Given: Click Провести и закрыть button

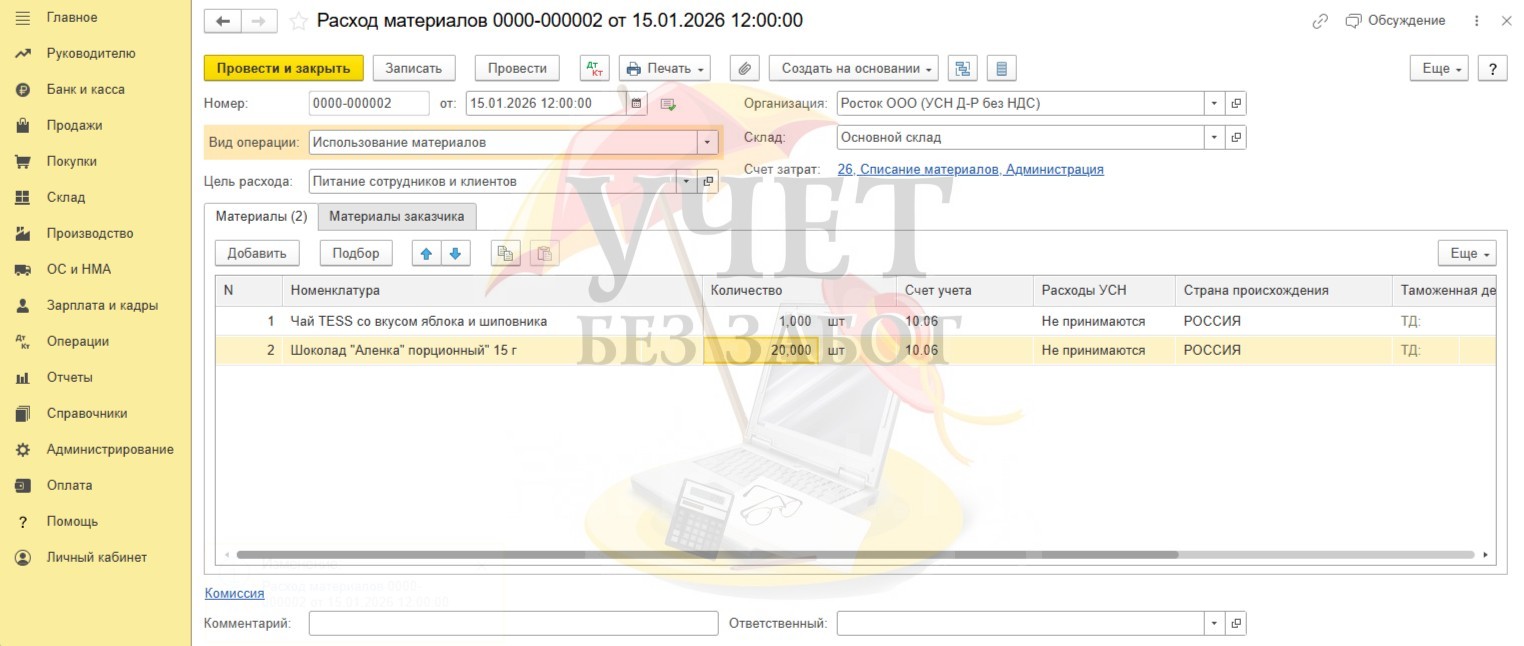Looking at the screenshot, I should 283,68.
